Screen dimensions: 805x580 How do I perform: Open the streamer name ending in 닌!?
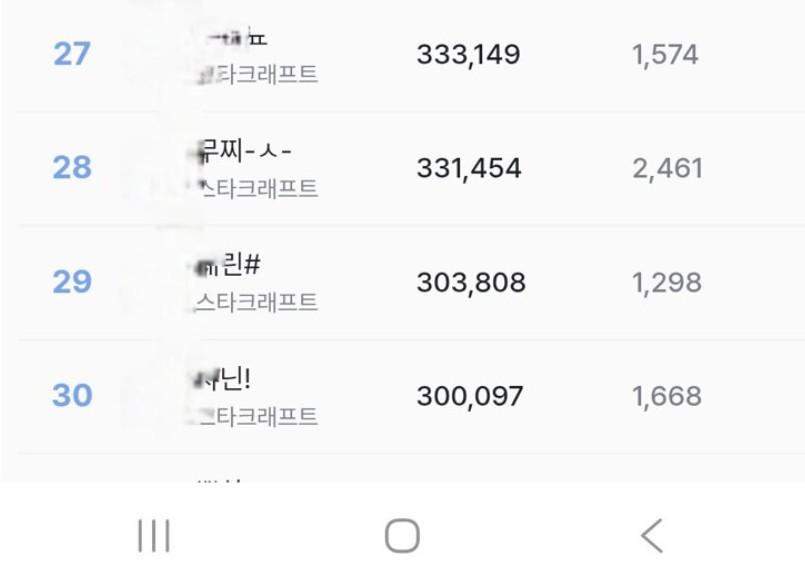[x=225, y=380]
